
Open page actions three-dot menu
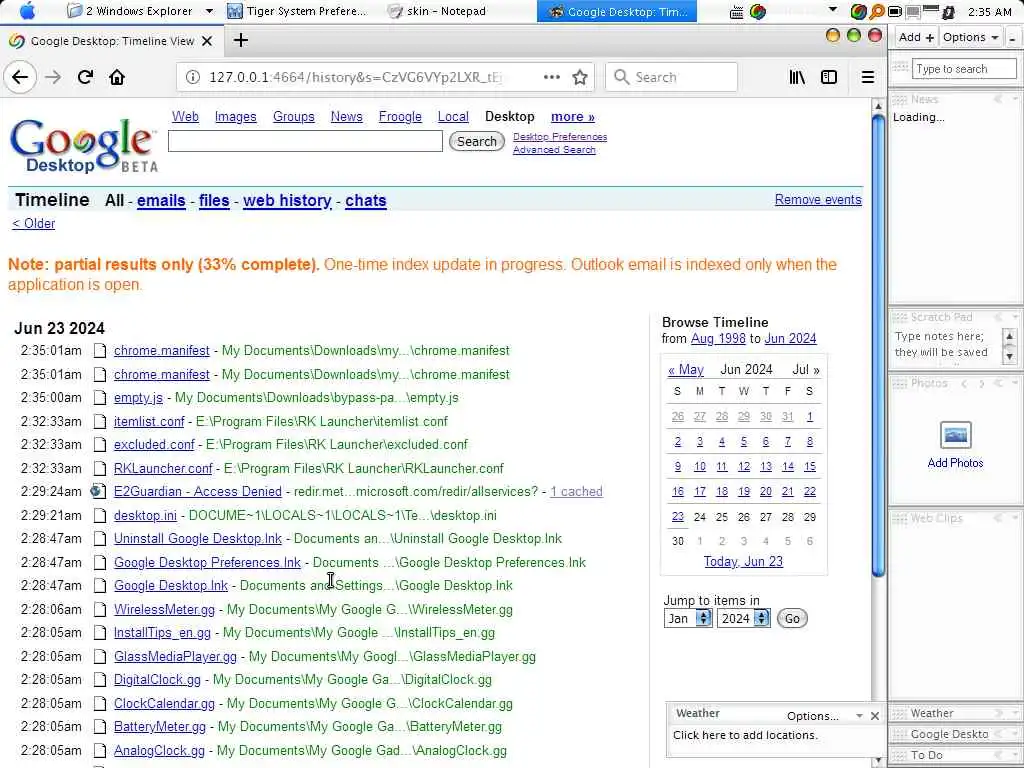[552, 77]
